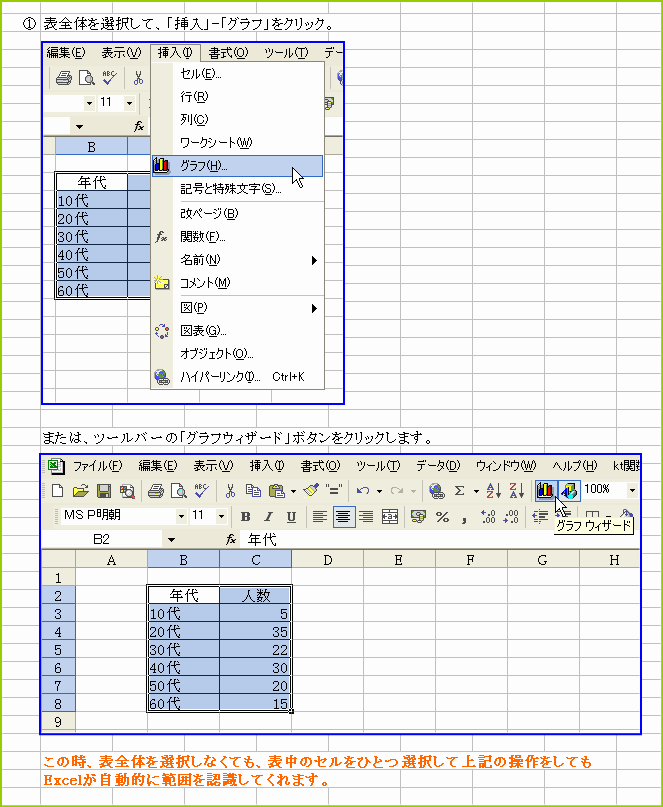Open the AutoSum functions dropdown arrow

tap(476, 491)
